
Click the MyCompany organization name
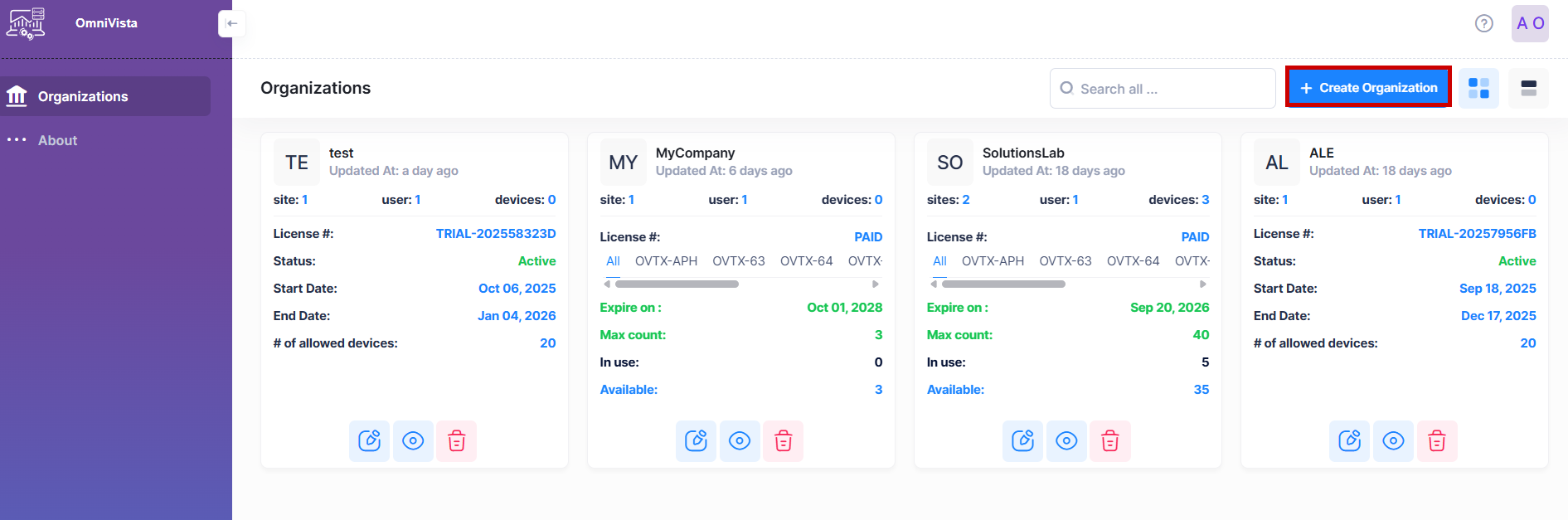click(695, 153)
